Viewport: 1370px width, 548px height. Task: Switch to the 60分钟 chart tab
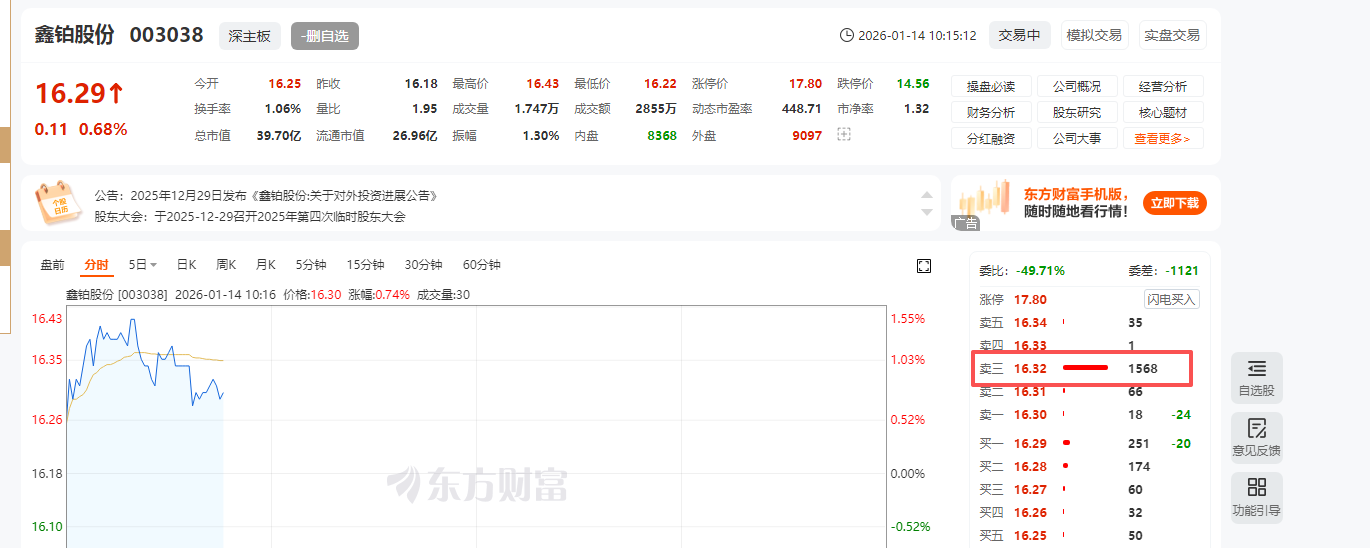click(x=481, y=265)
